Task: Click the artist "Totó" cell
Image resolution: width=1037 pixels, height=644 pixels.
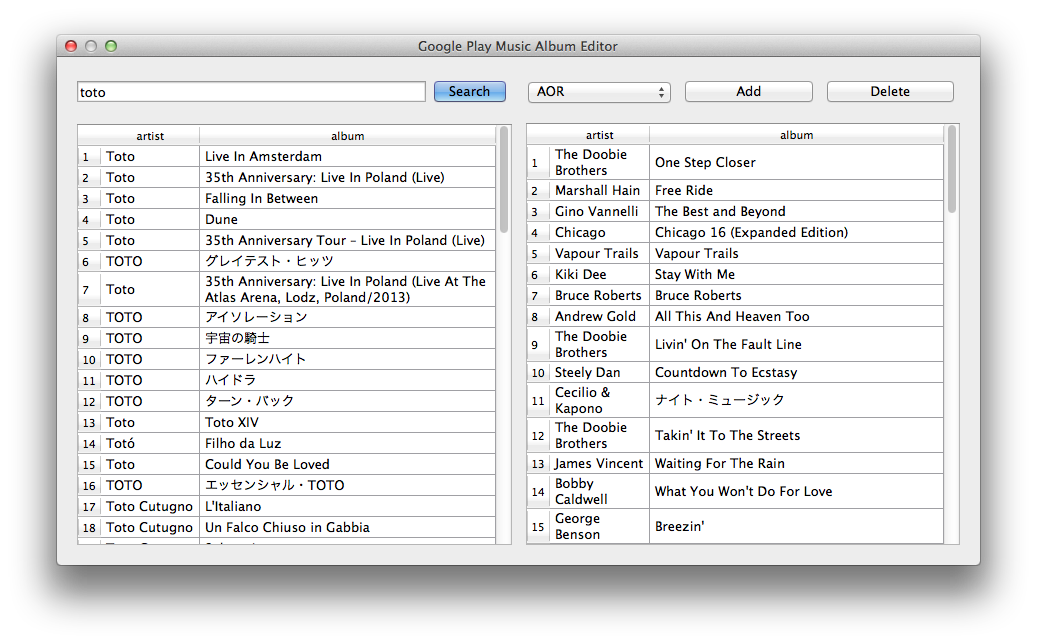Action: click(150, 444)
